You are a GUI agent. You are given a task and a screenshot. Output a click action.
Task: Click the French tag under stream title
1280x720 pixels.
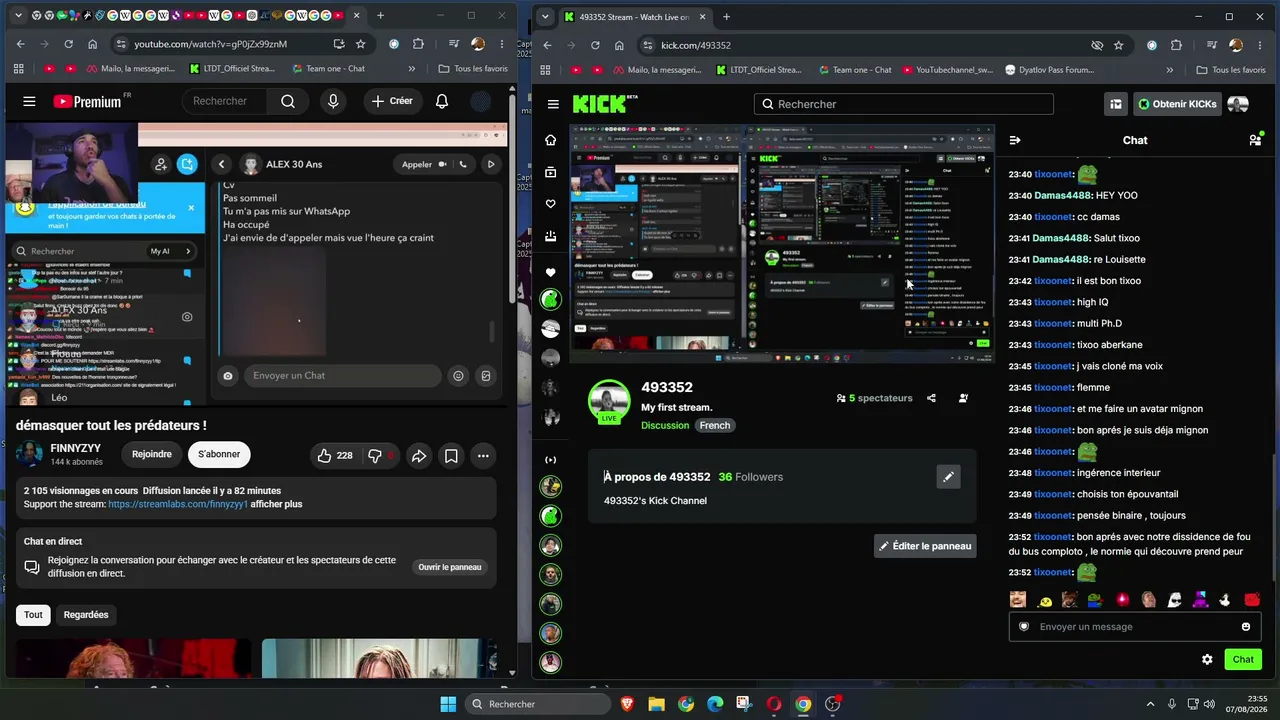[715, 425]
